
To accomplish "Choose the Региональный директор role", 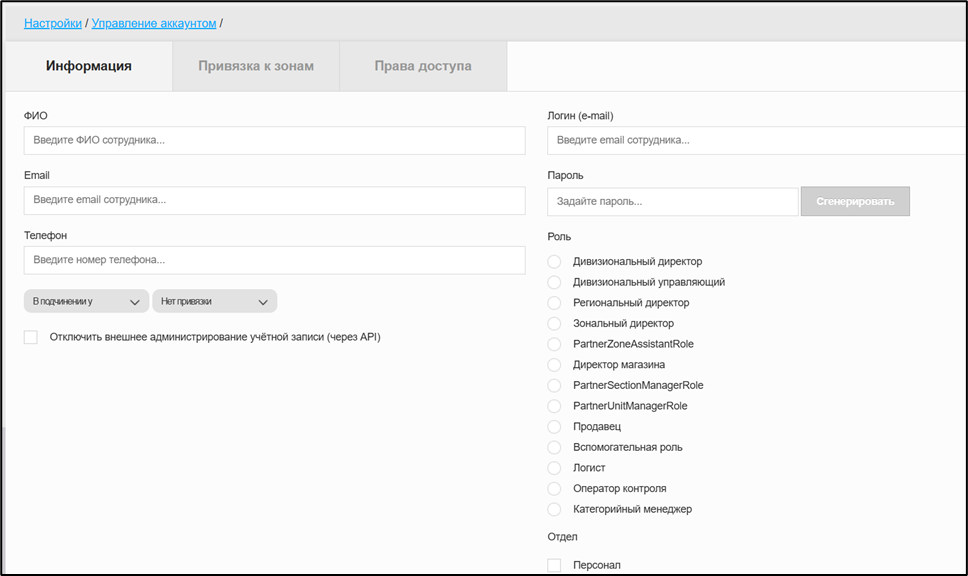I will point(555,303).
